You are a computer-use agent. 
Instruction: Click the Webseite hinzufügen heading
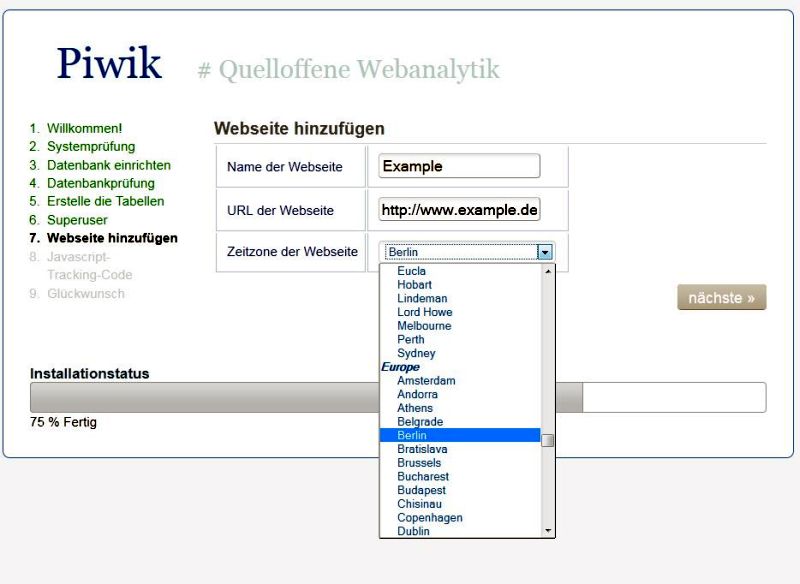299,129
